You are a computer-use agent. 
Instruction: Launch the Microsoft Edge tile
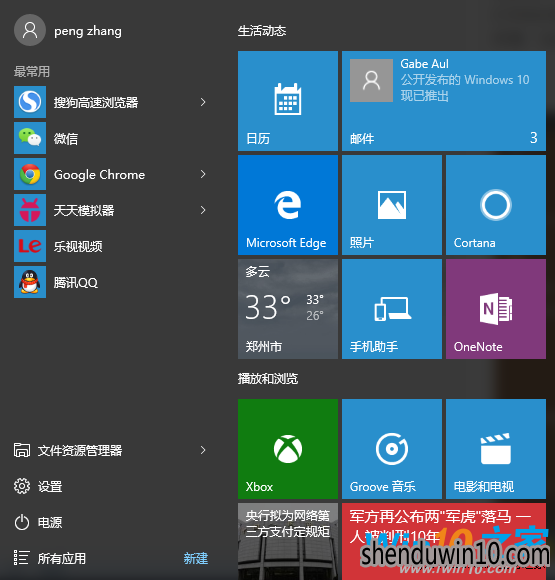coord(288,205)
